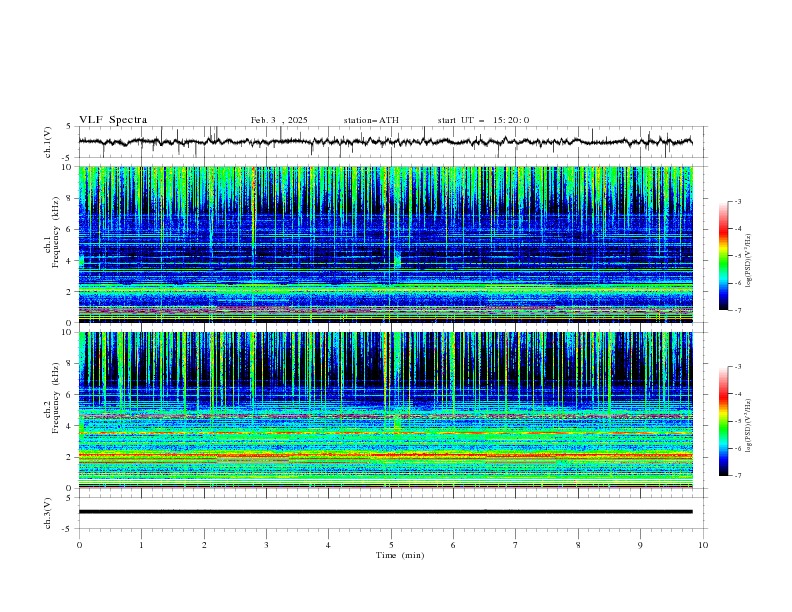Click the "-7" label on the upper colorbar
This screenshot has height=612, width=792.
[737, 311]
